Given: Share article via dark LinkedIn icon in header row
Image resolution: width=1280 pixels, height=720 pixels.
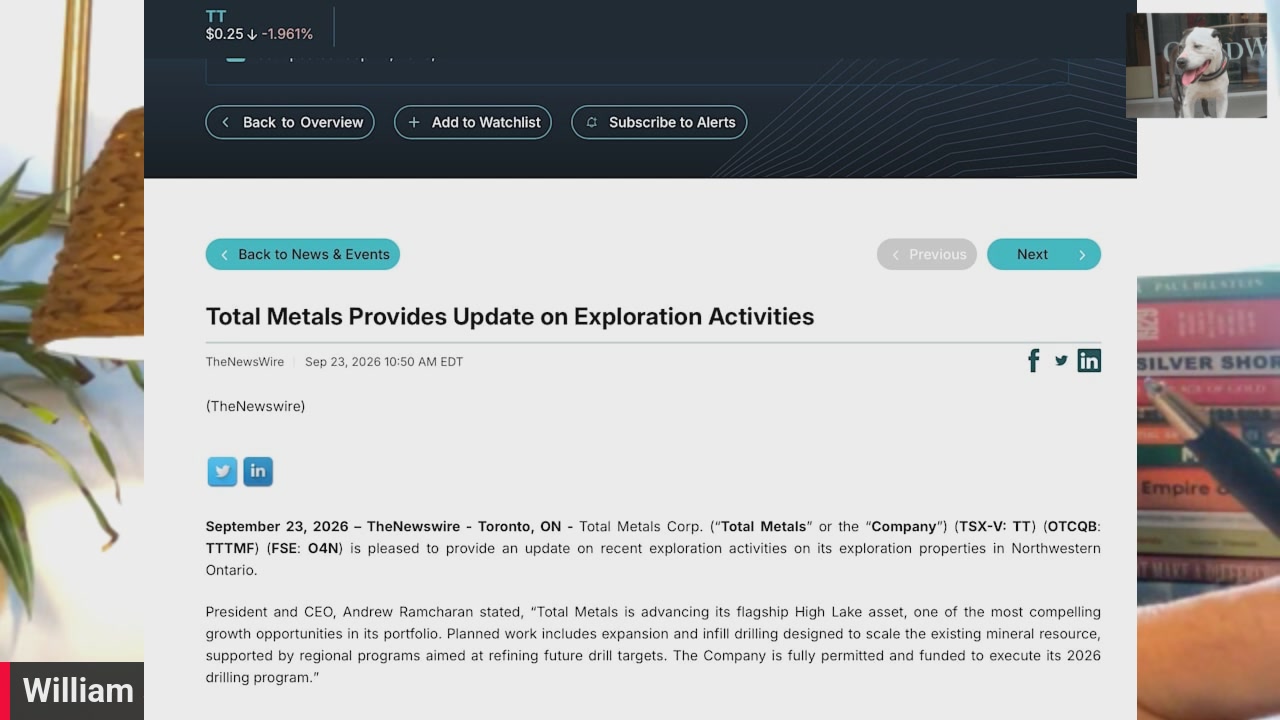Looking at the screenshot, I should tap(1089, 361).
